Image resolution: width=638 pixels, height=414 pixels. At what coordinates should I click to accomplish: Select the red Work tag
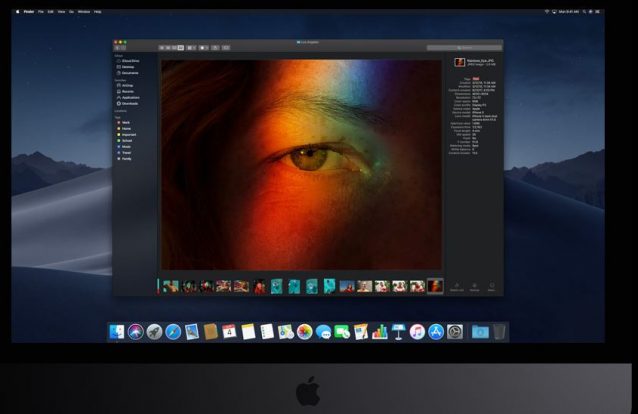tap(127, 123)
